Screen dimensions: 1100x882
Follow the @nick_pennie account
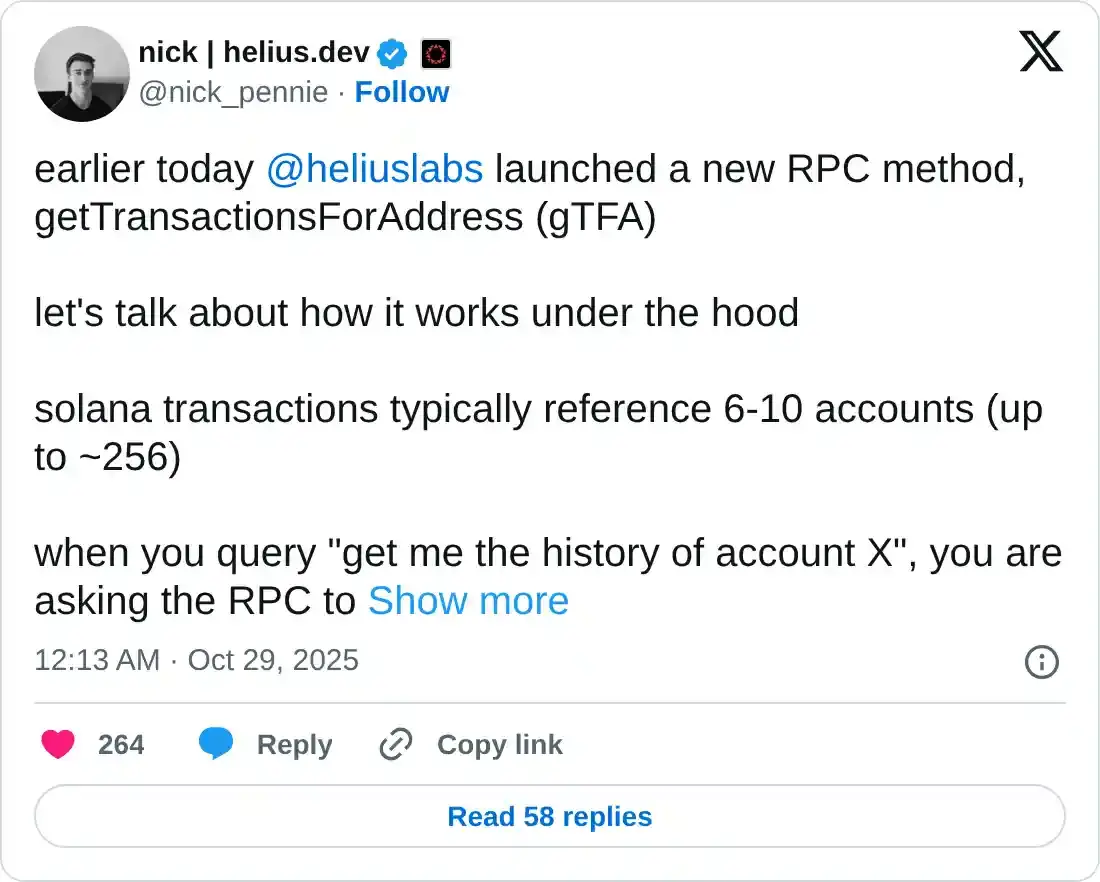402,92
